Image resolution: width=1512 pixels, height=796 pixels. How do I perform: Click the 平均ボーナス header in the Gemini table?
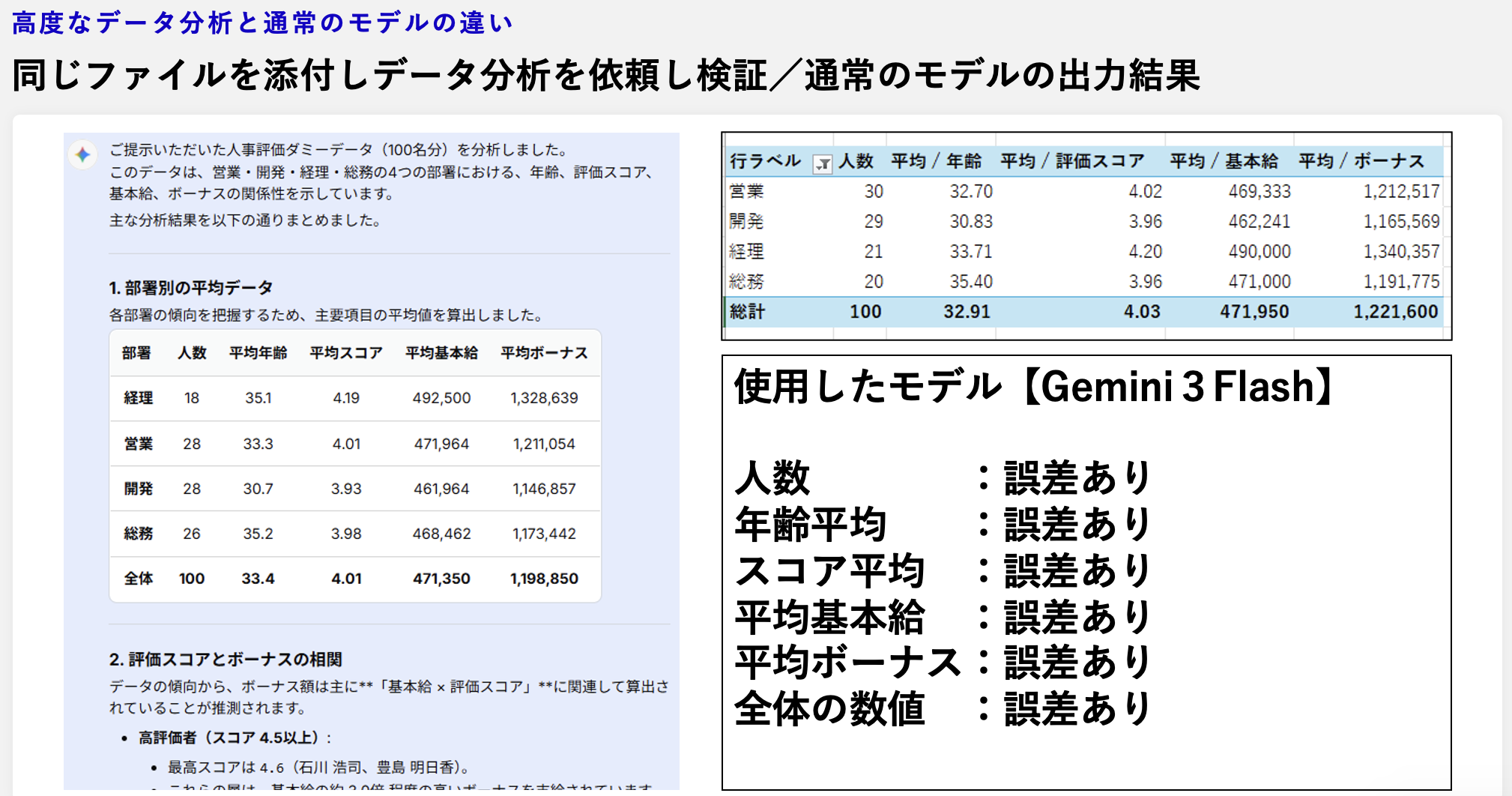click(x=544, y=353)
